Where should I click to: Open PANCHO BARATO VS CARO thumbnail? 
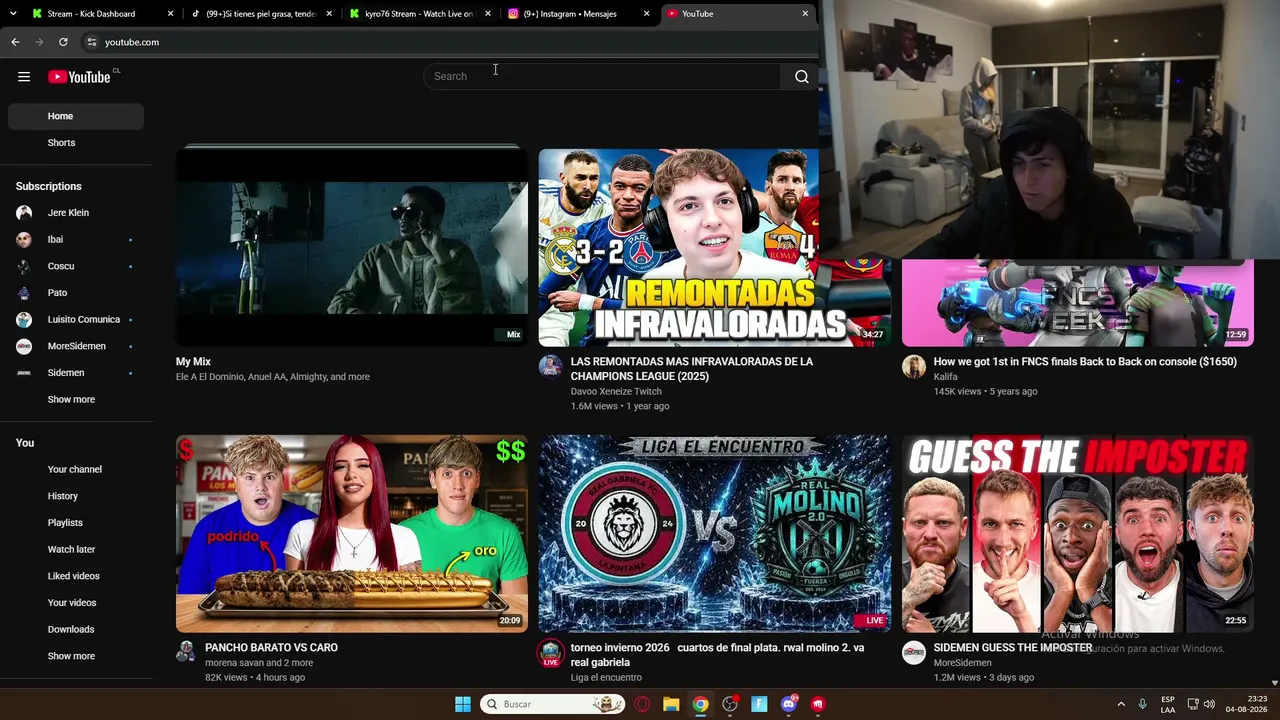[x=352, y=533]
